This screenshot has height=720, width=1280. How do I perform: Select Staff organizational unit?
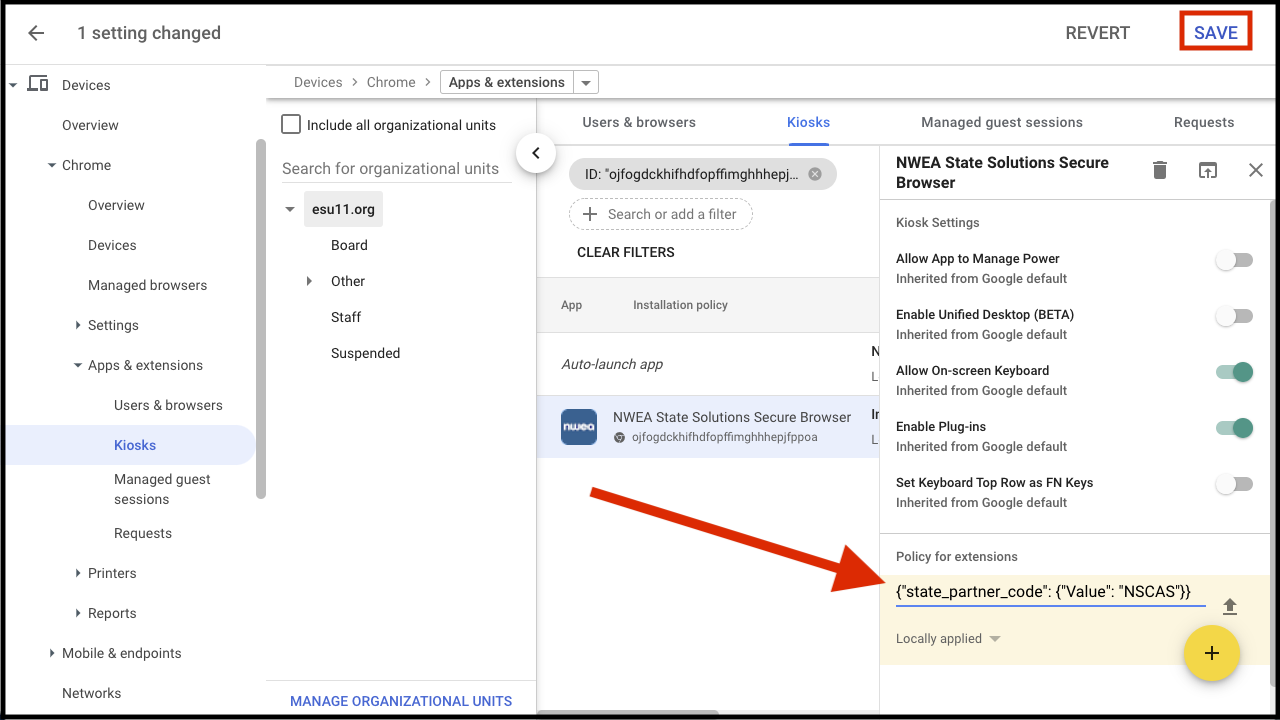(346, 317)
